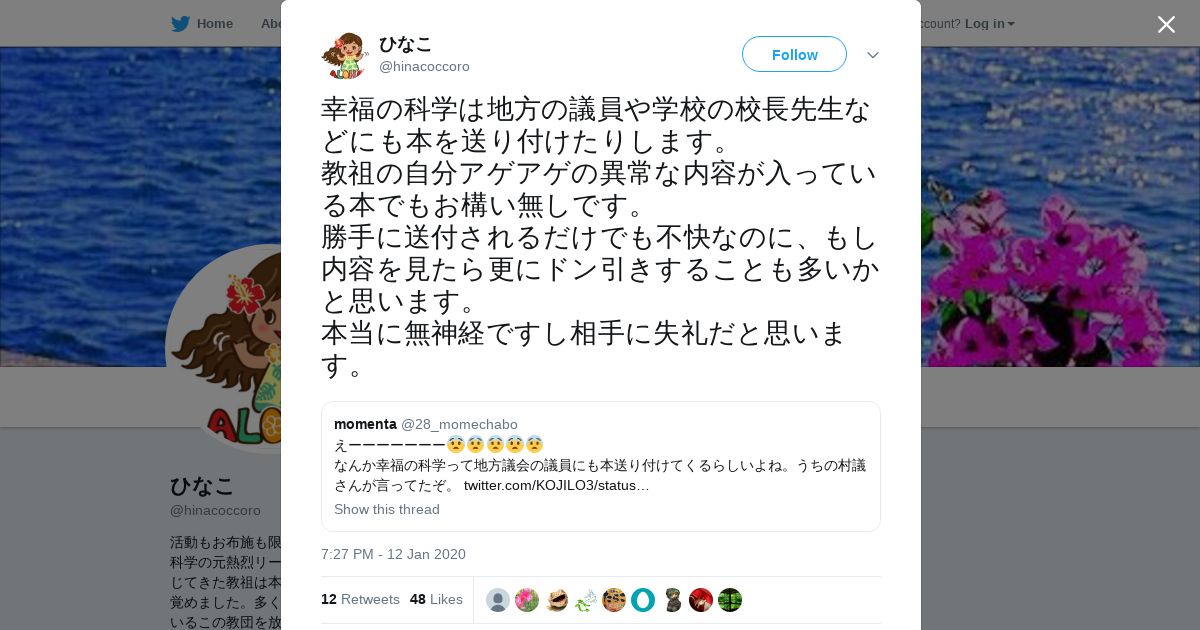
Task: Click the @hinacoccoro handle in tweet header
Action: click(424, 66)
